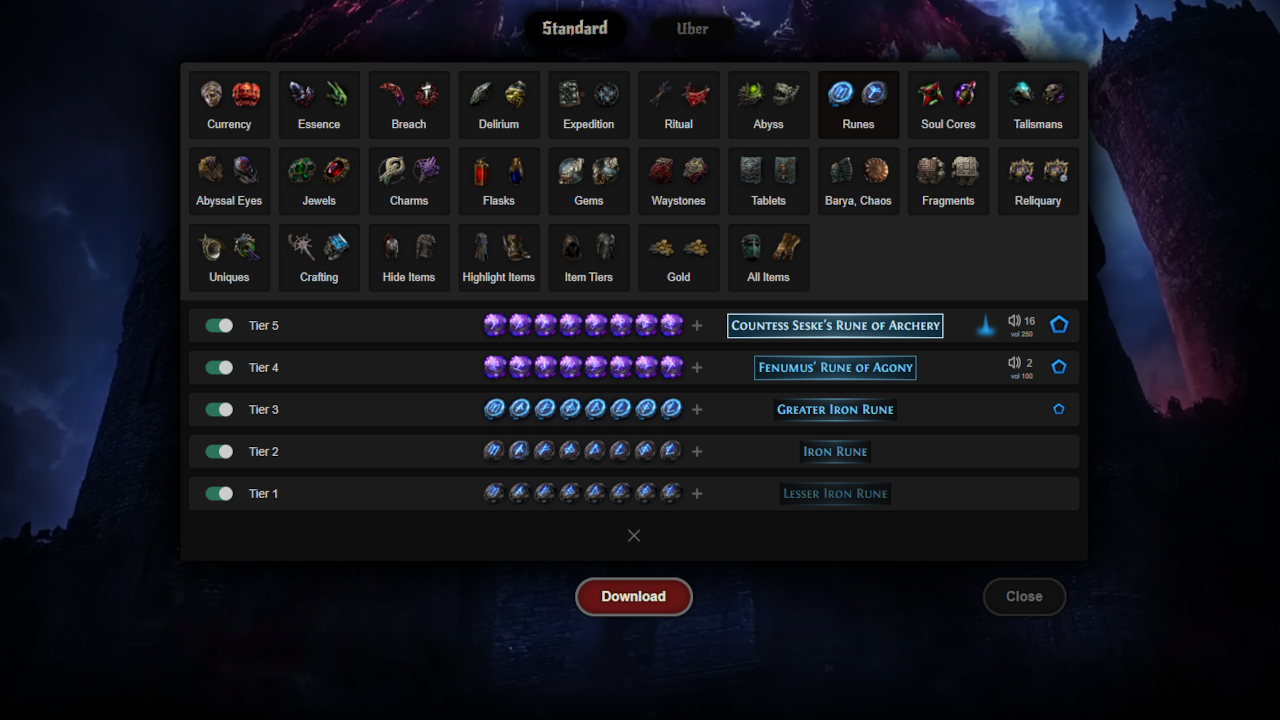Image resolution: width=1280 pixels, height=720 pixels.
Task: Click the Close button
Action: [1024, 596]
